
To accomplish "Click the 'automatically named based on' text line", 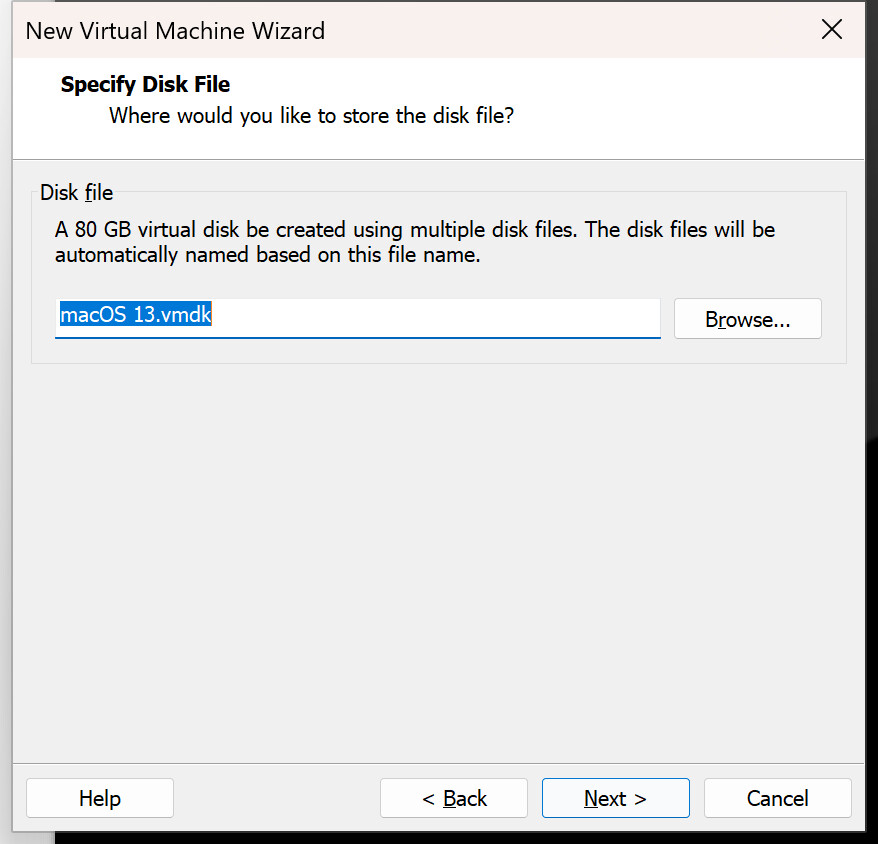I will (268, 255).
